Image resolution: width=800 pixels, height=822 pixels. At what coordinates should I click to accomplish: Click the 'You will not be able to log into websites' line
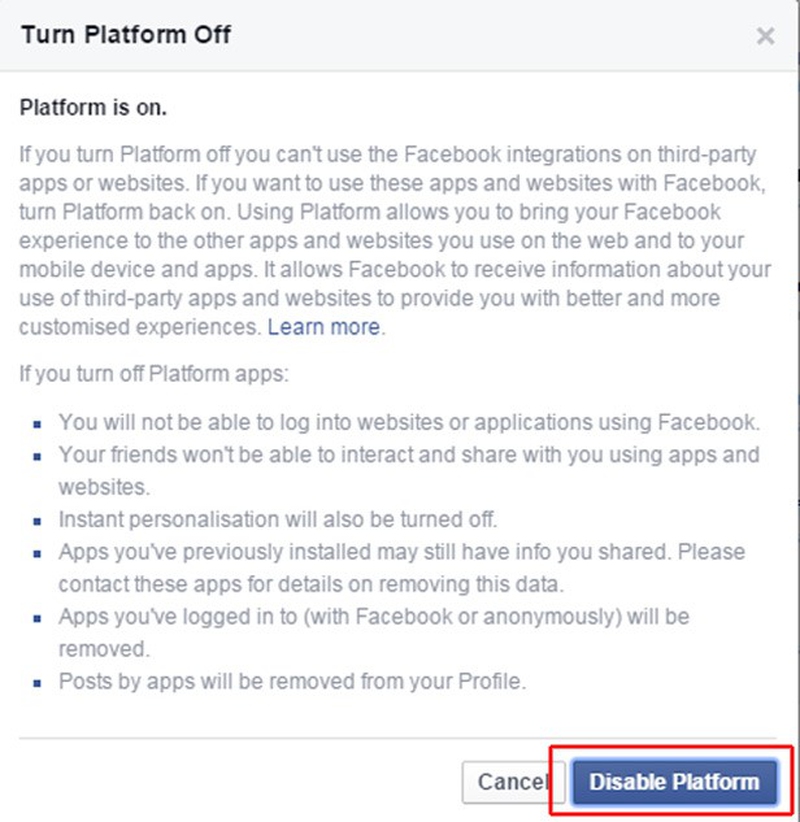(409, 423)
